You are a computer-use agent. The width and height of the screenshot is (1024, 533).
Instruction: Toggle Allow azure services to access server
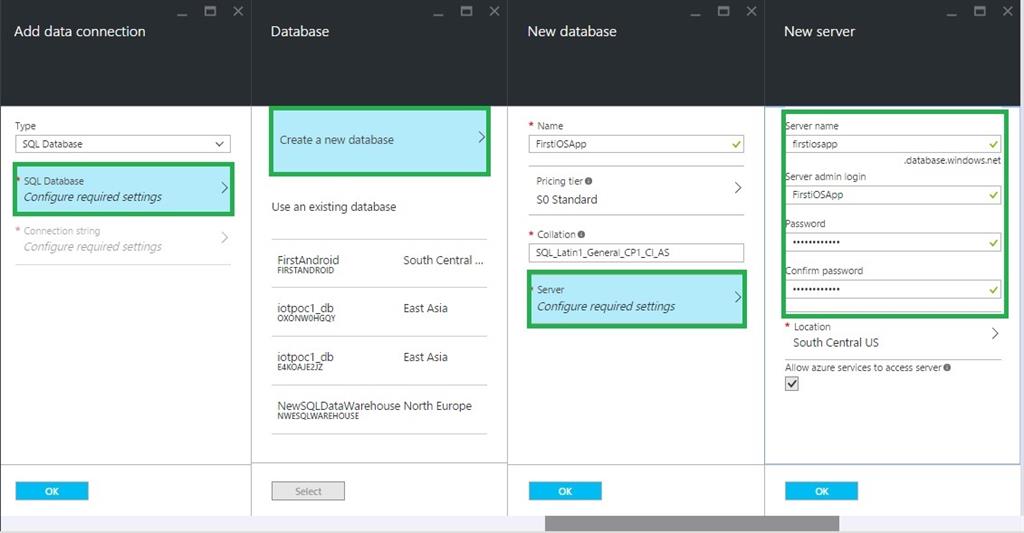[792, 385]
